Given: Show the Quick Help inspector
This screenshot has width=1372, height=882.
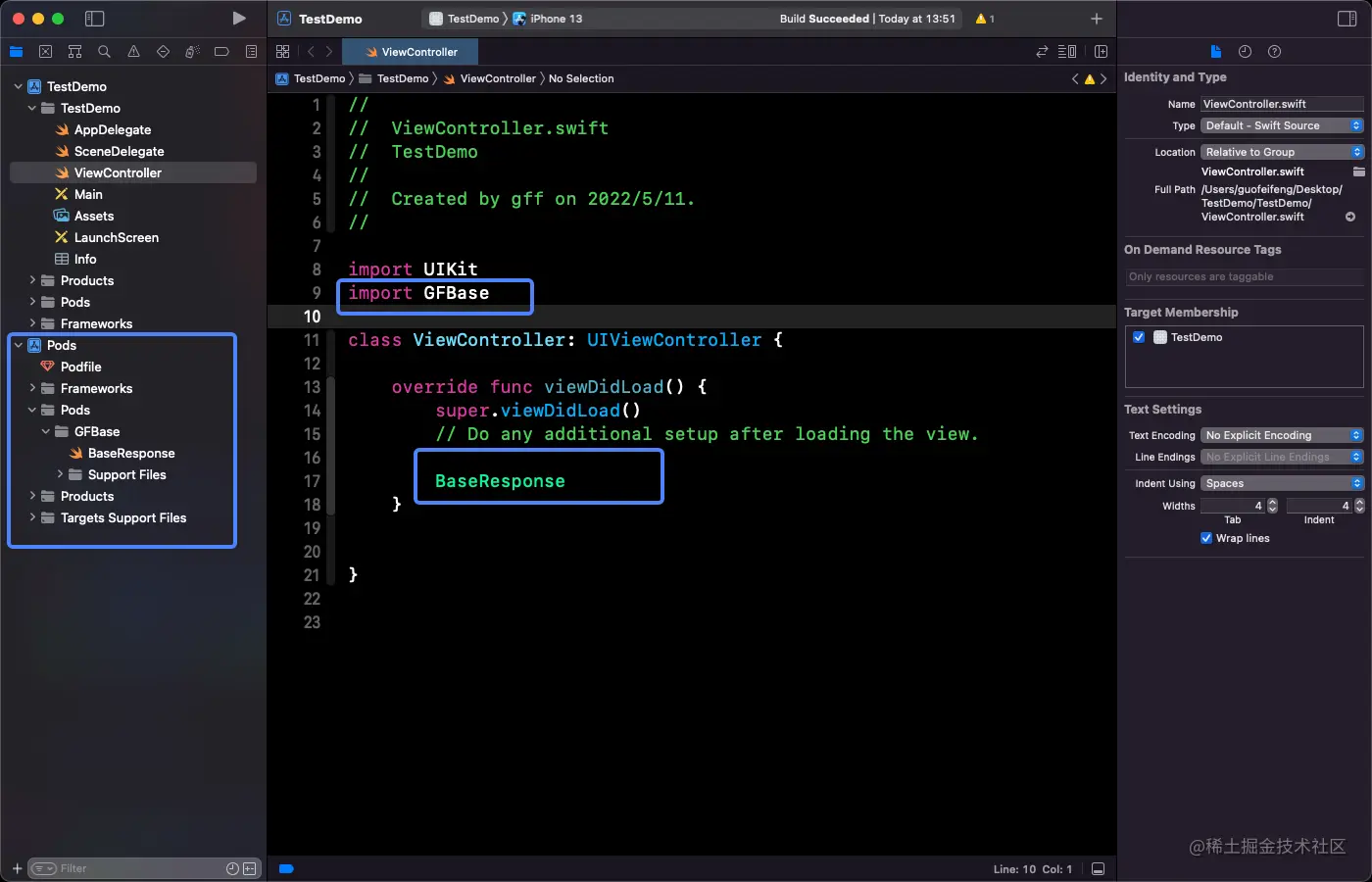Looking at the screenshot, I should tap(1274, 52).
